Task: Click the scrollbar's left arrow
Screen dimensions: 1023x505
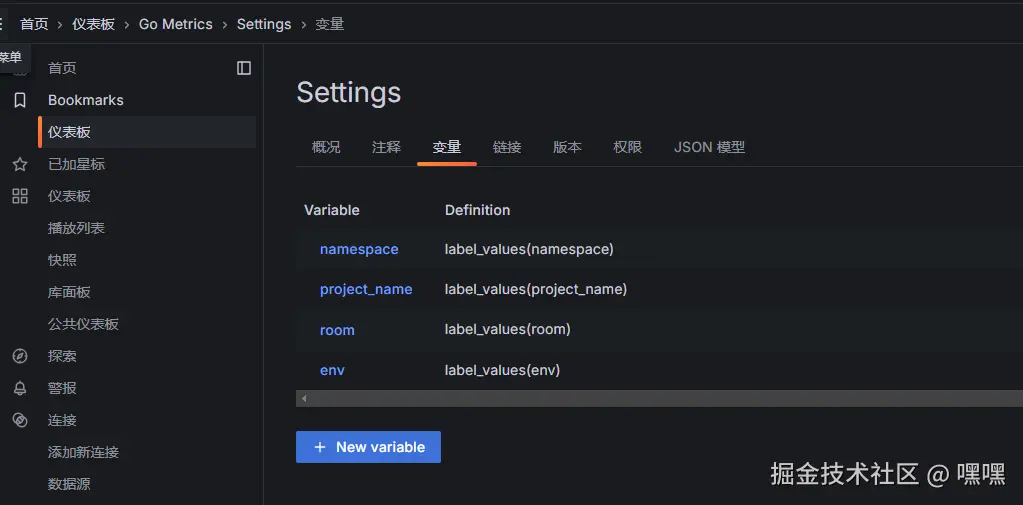Action: [304, 398]
